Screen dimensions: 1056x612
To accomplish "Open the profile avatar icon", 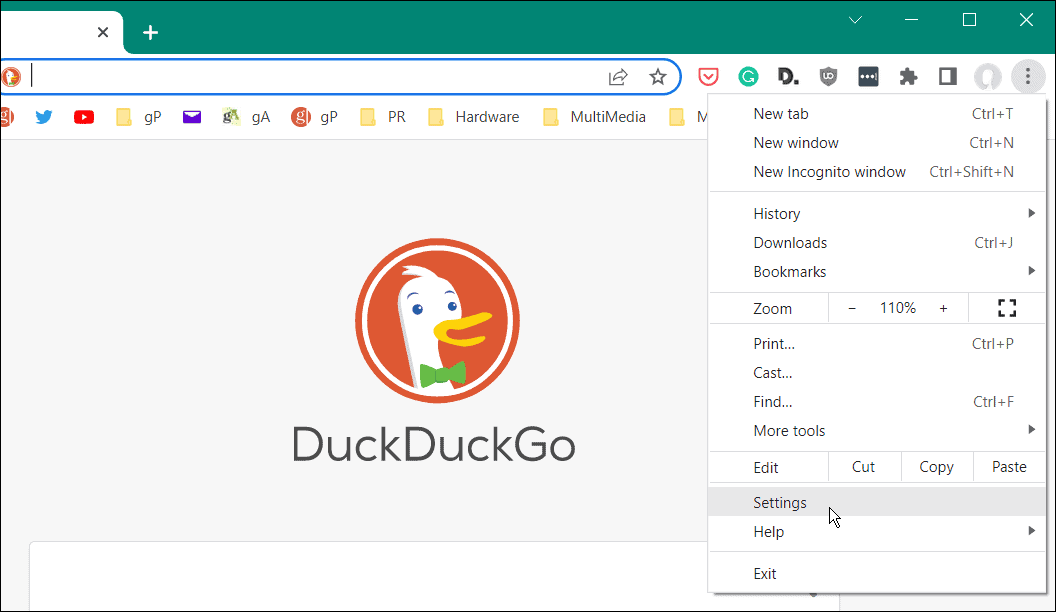I will click(x=988, y=77).
